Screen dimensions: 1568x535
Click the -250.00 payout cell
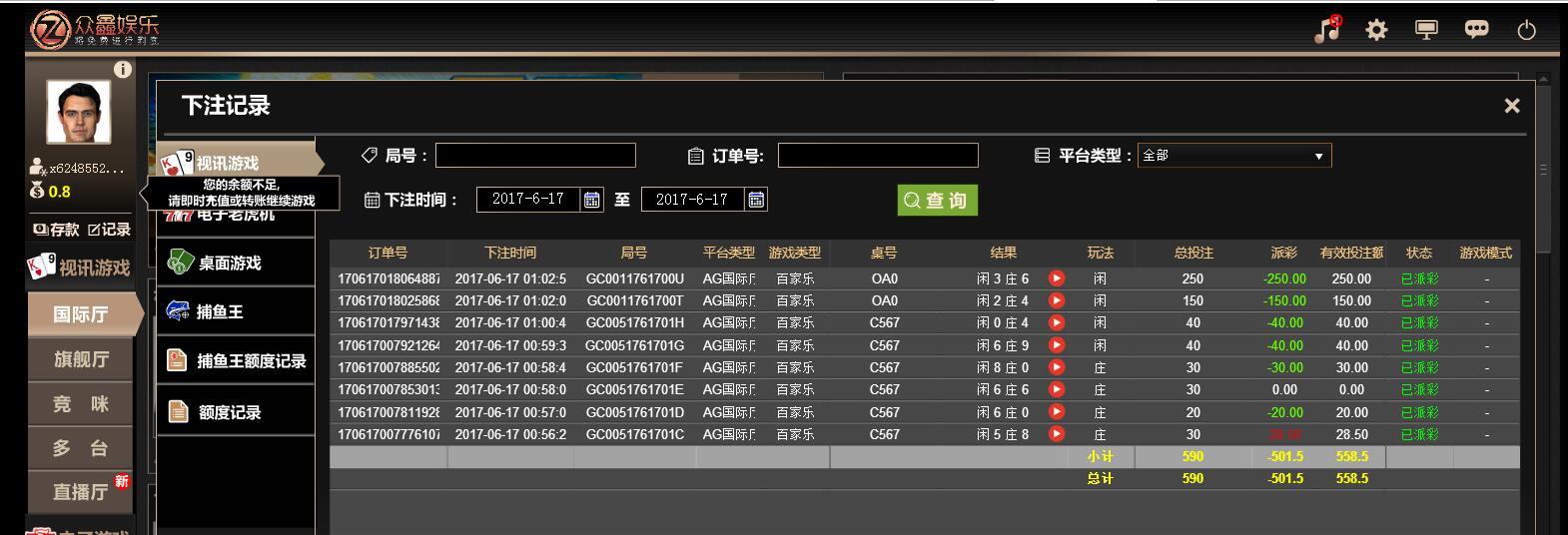tap(1284, 278)
